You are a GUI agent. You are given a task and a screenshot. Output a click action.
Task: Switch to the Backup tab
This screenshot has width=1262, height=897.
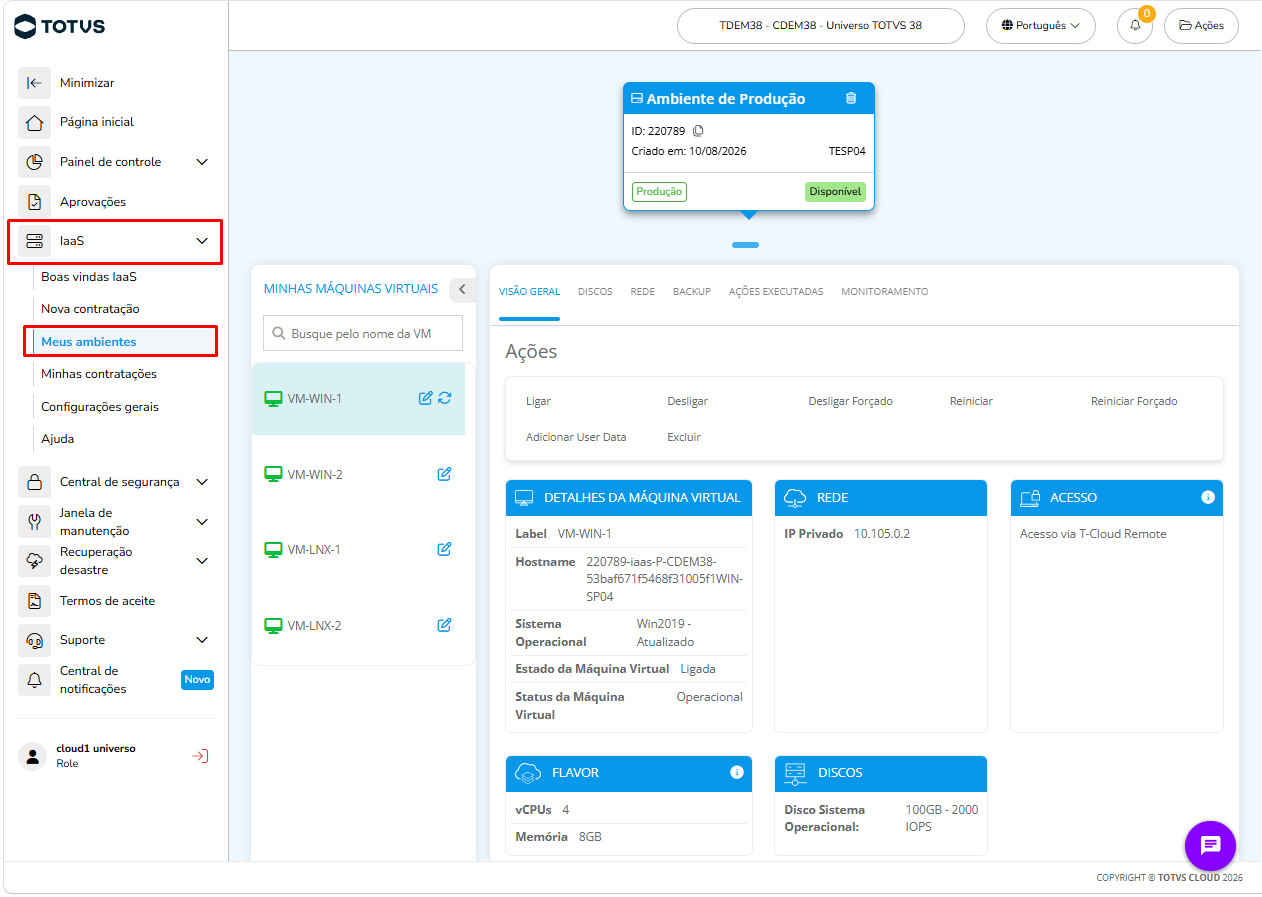point(692,292)
